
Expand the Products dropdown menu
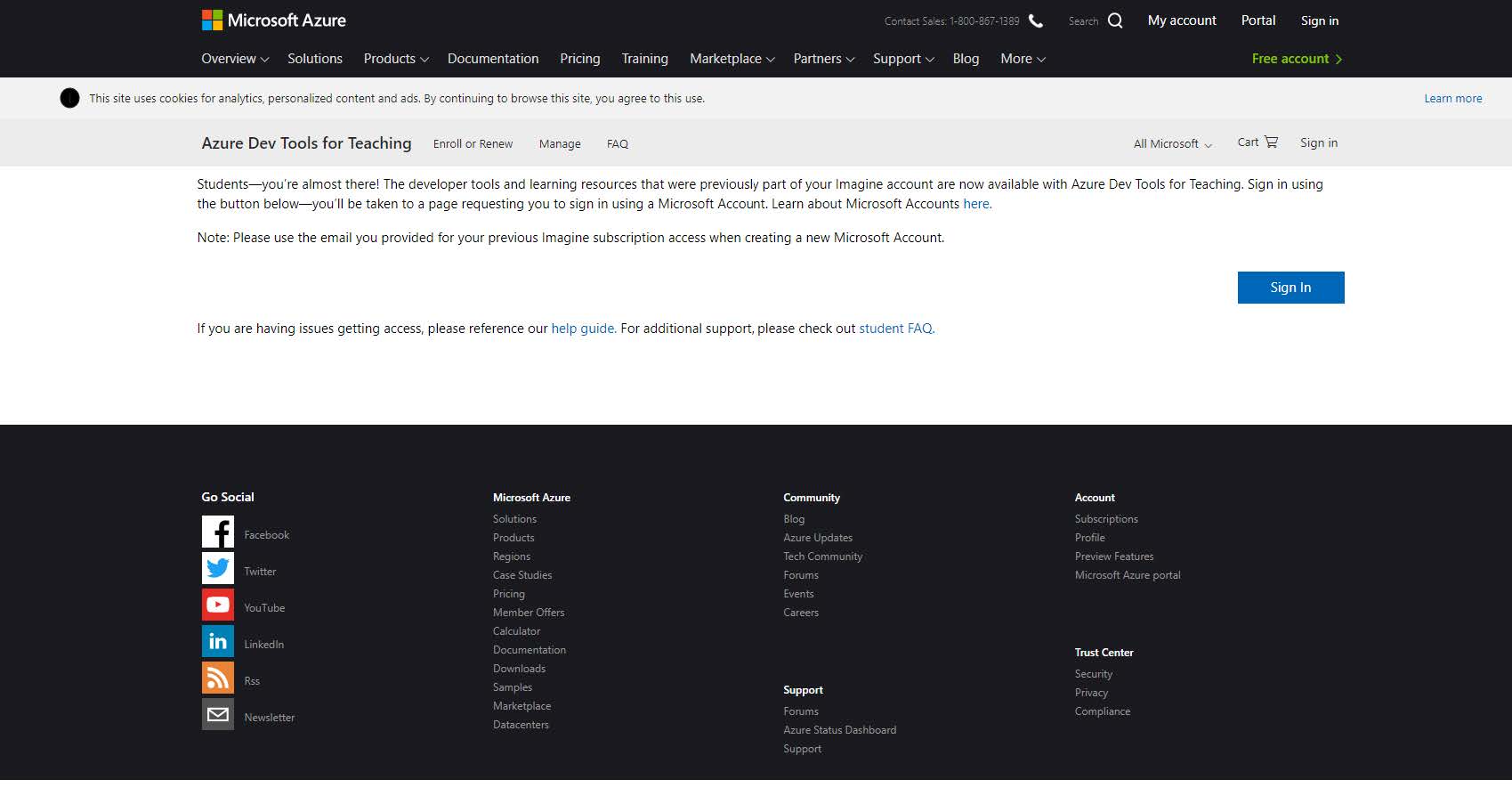pos(396,59)
